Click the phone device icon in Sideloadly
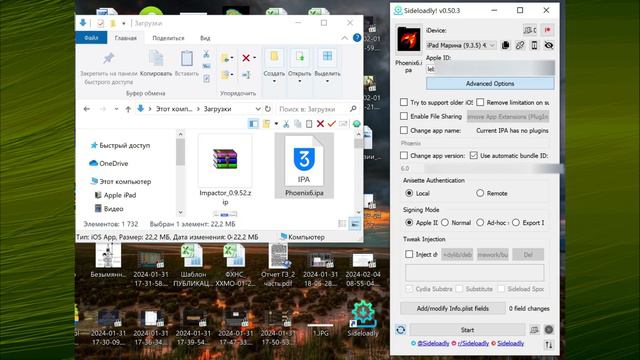This screenshot has width=640, height=360. click(534, 45)
